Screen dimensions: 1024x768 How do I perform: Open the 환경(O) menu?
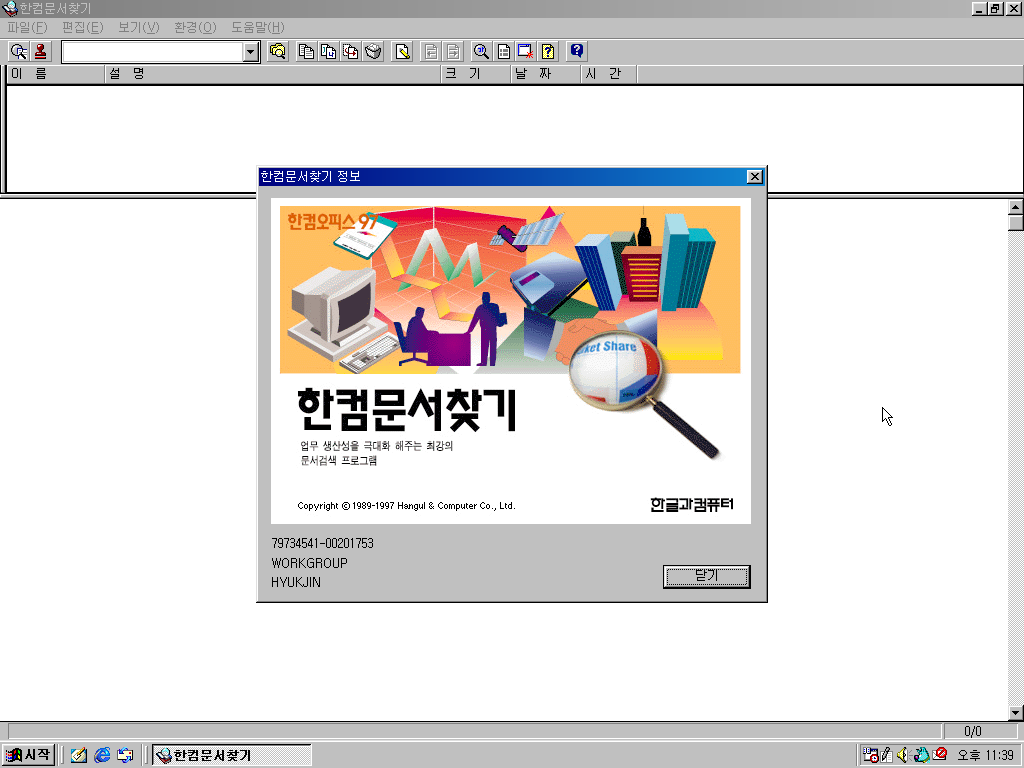pos(195,27)
